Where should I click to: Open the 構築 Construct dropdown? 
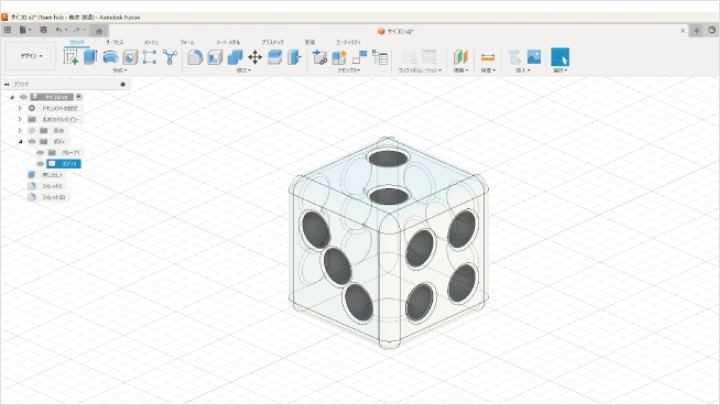461,70
